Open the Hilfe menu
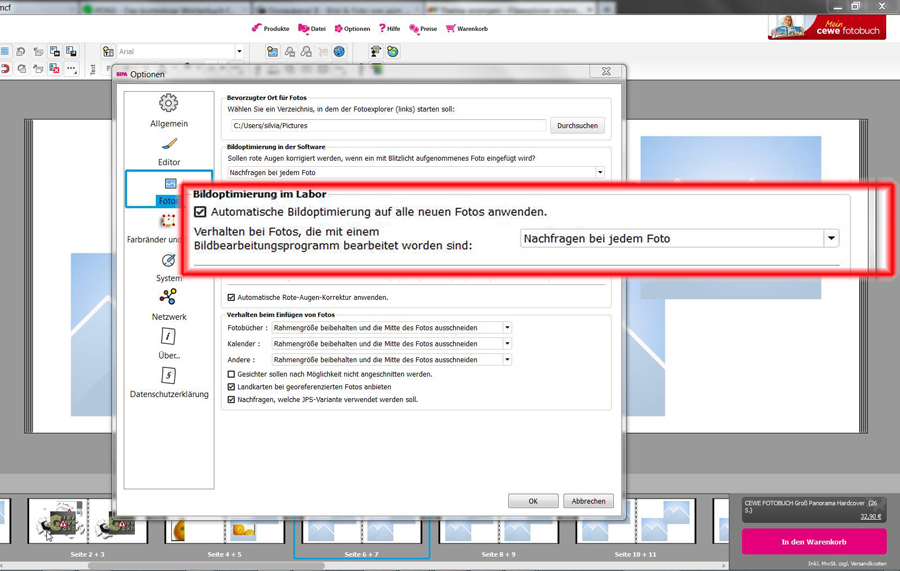Viewport: 900px width, 571px height. pos(389,28)
